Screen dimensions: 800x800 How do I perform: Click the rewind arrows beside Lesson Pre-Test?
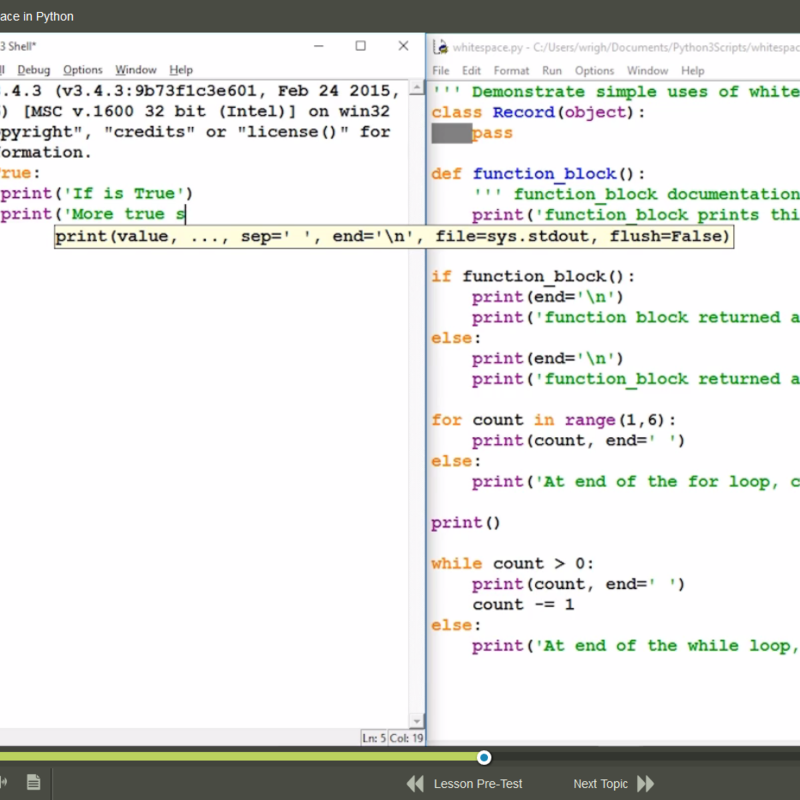pyautogui.click(x=415, y=783)
